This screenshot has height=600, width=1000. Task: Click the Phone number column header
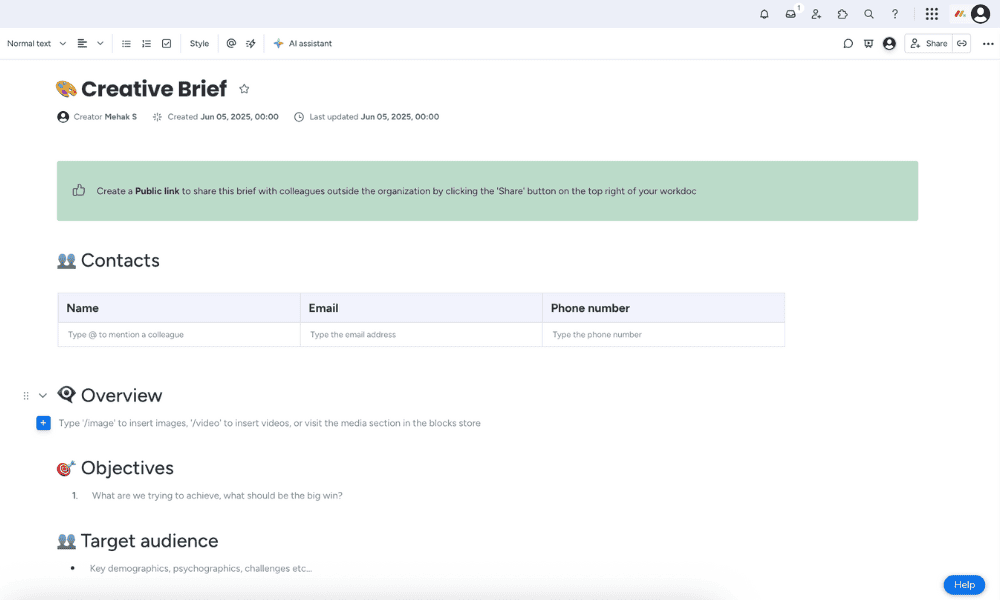(x=663, y=308)
